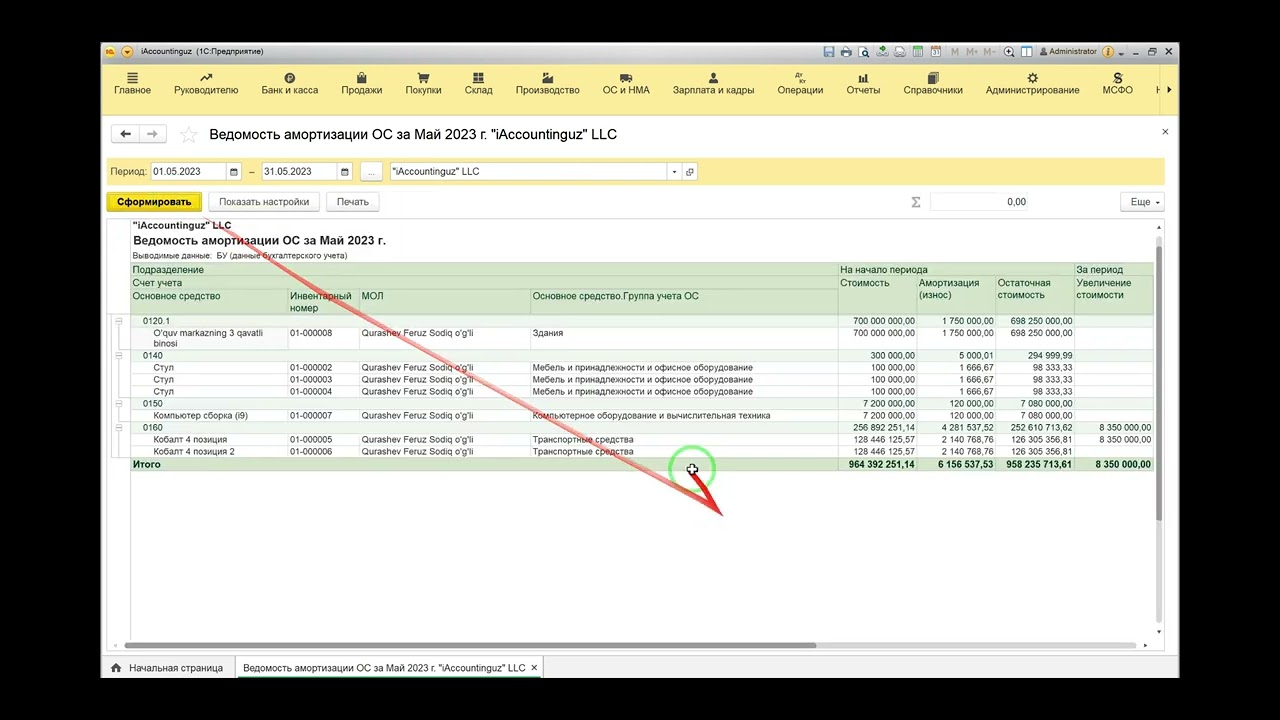Click the save document icon in title bar
Image resolution: width=1280 pixels, height=720 pixels.
pos(829,52)
